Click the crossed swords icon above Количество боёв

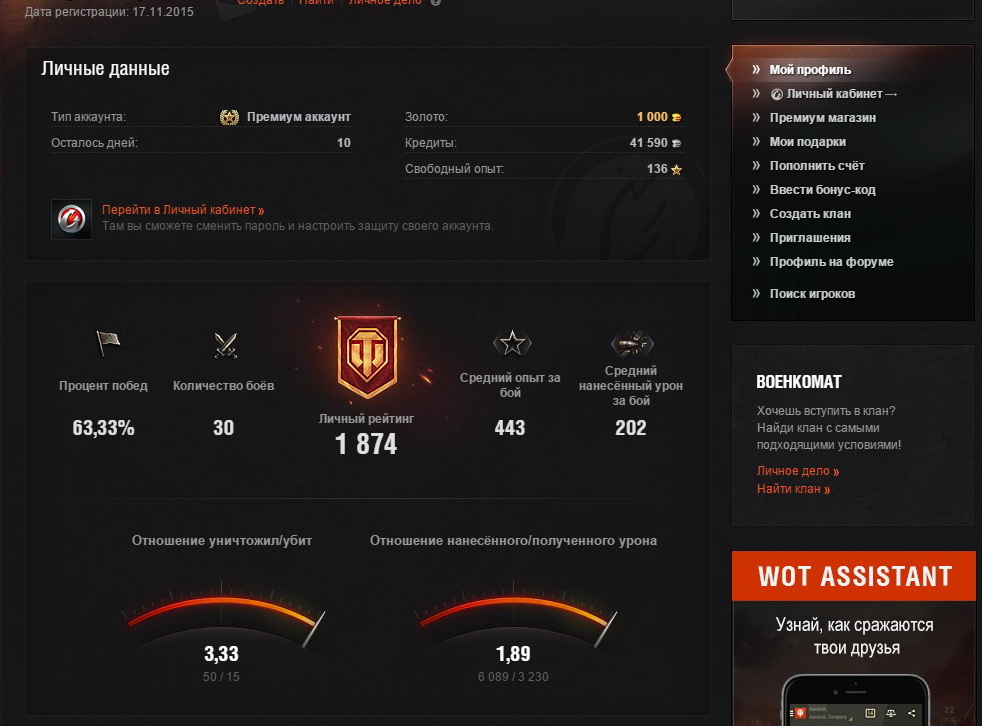(x=225, y=345)
